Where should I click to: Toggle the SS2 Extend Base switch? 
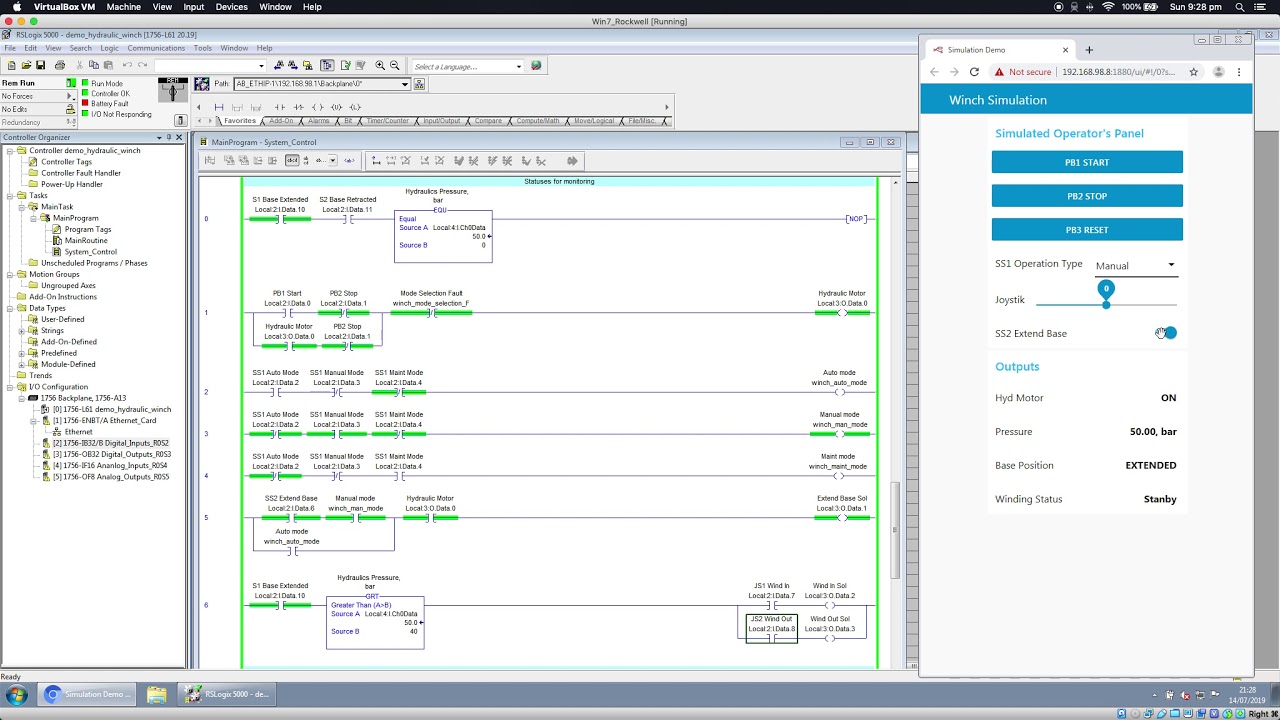coord(1167,333)
